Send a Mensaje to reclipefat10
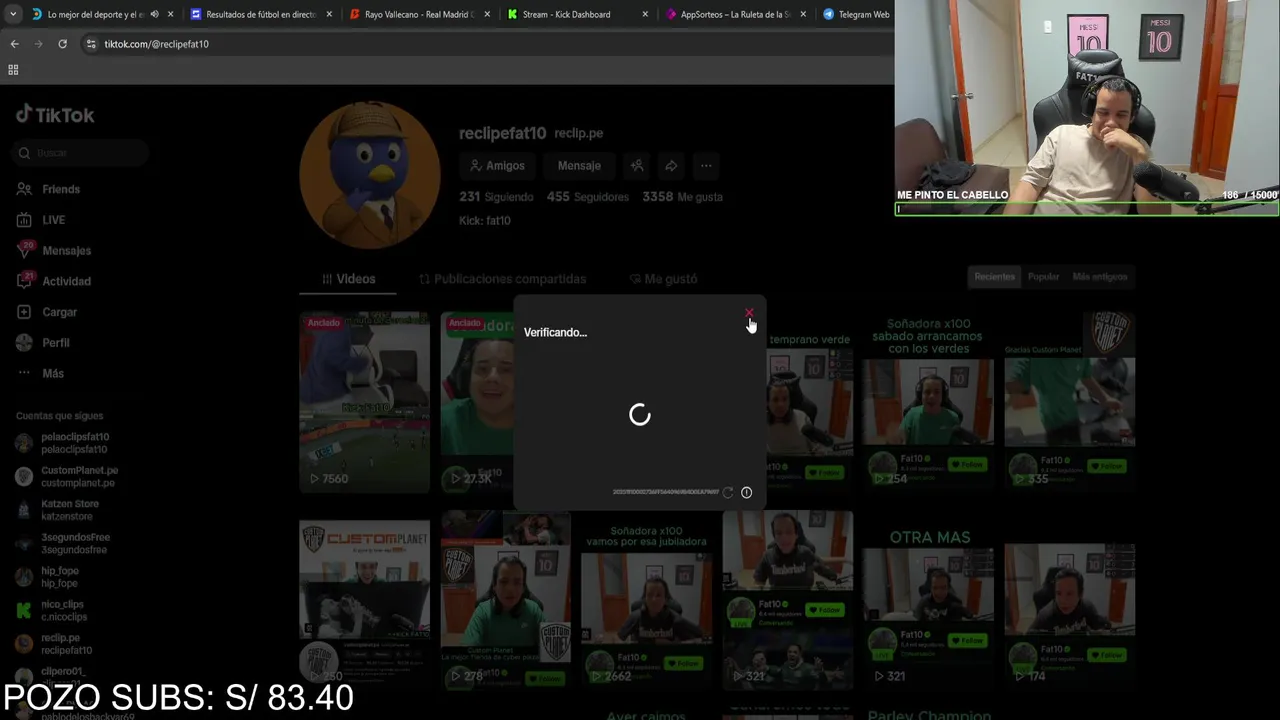Screen dimensions: 1280x720 coord(579,166)
